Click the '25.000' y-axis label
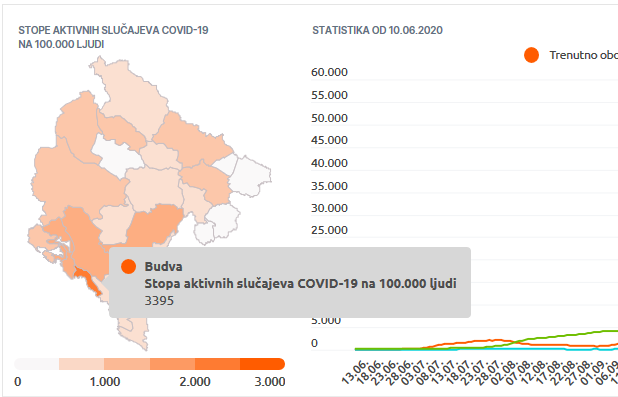The height and width of the screenshot is (397, 618). point(329,230)
